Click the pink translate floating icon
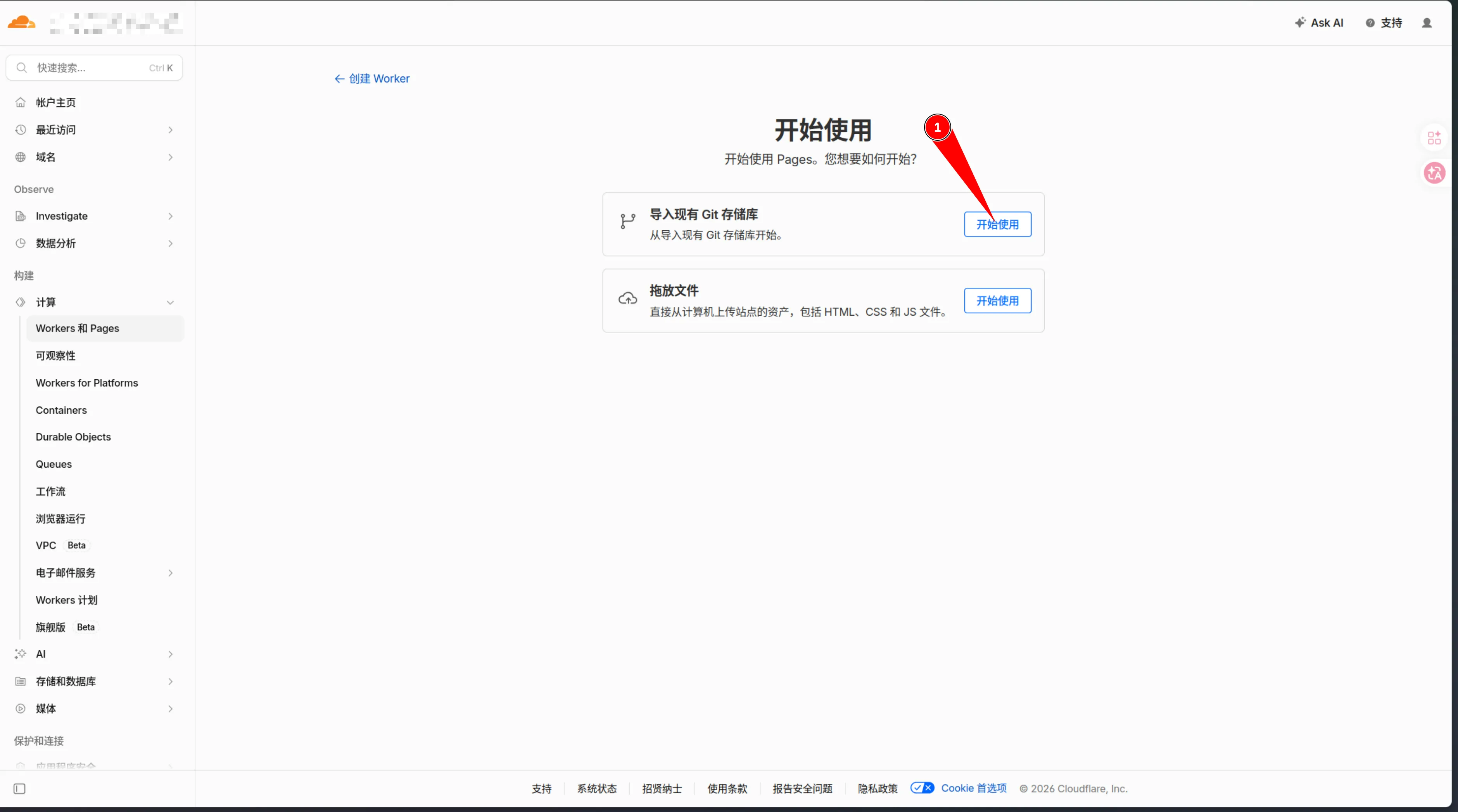 tap(1434, 173)
